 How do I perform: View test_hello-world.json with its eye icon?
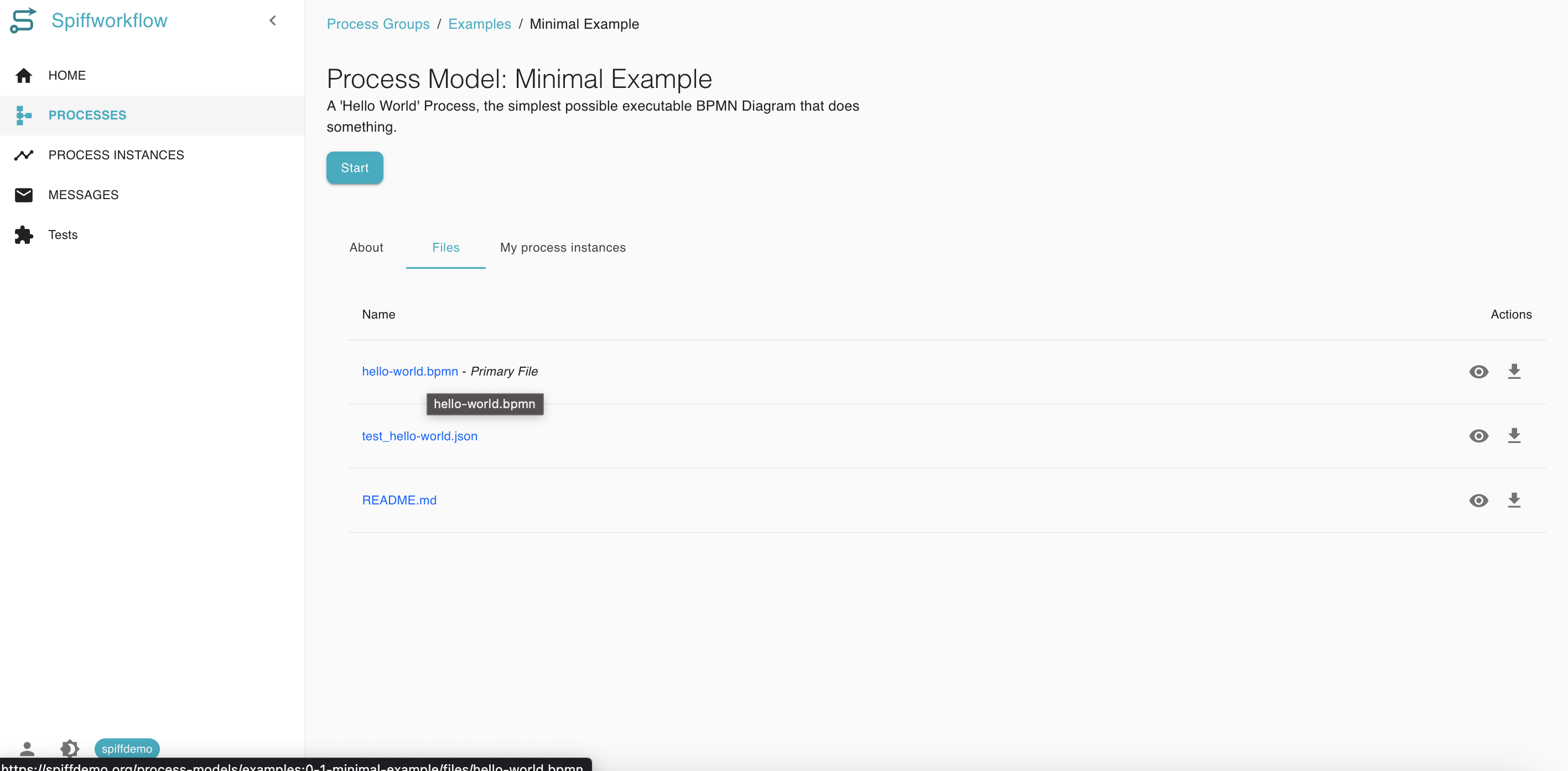[1478, 436]
